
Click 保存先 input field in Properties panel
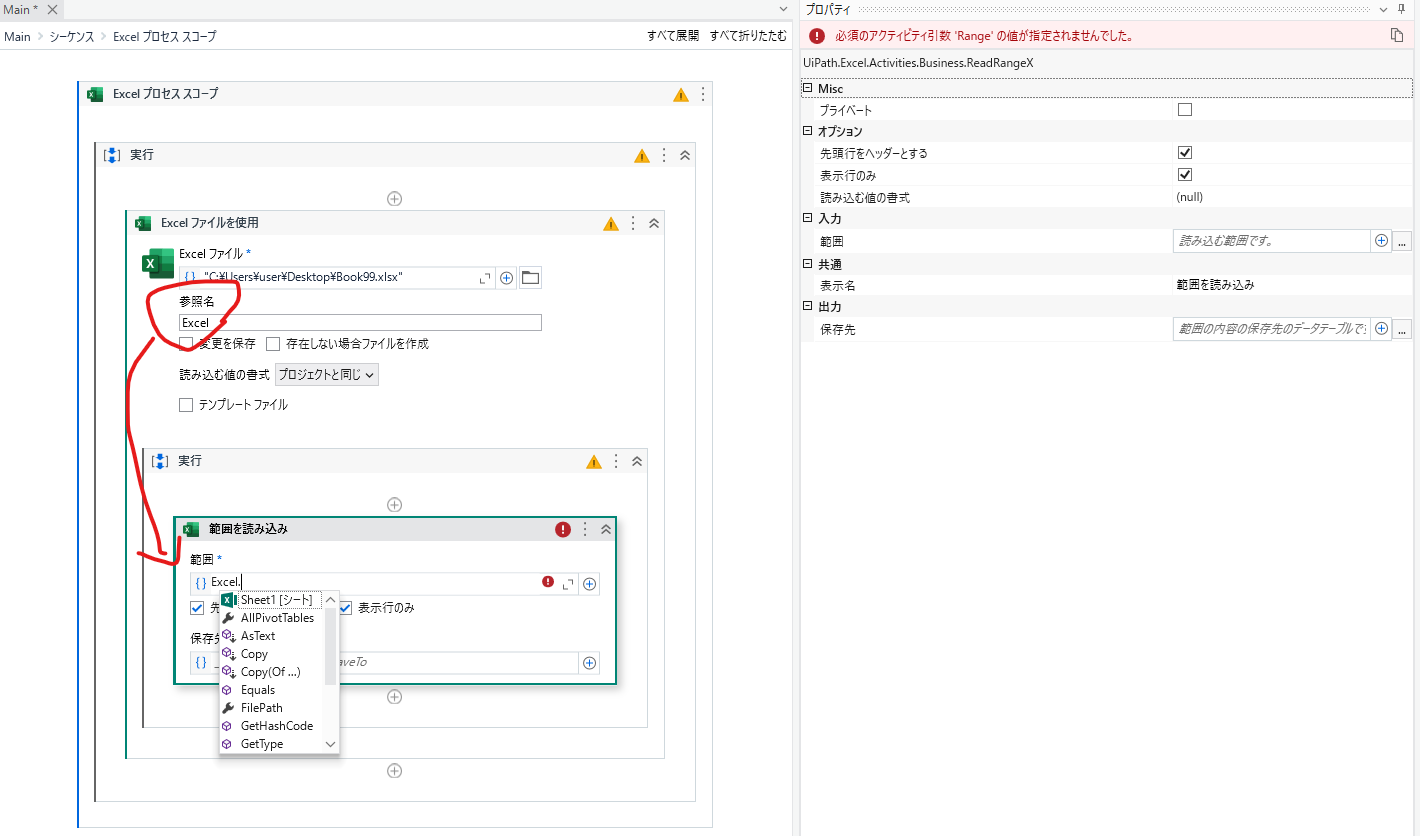coord(1270,329)
